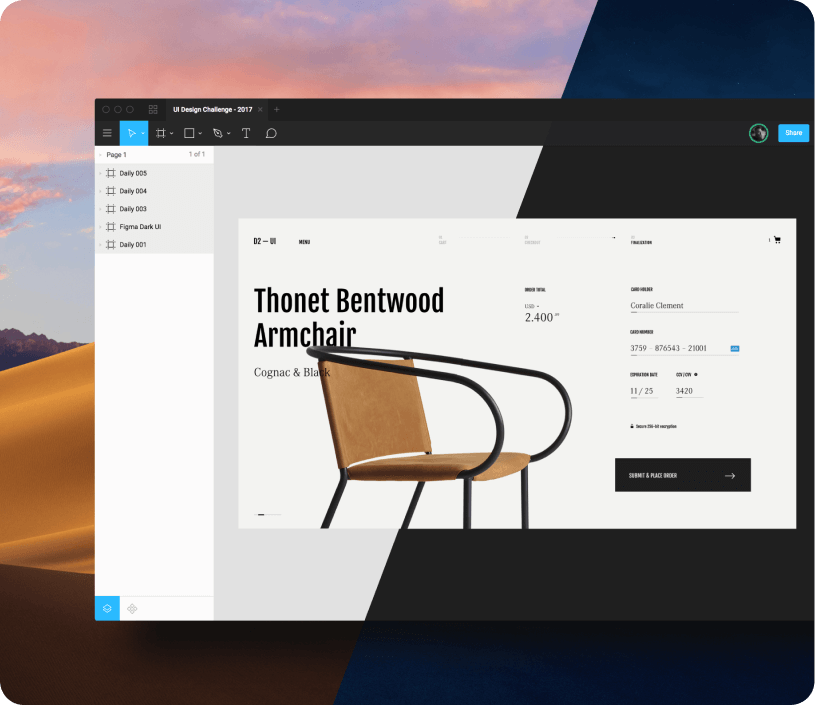Image resolution: width=815 pixels, height=705 pixels.
Task: Open a new tab with plus button
Action: click(x=277, y=109)
